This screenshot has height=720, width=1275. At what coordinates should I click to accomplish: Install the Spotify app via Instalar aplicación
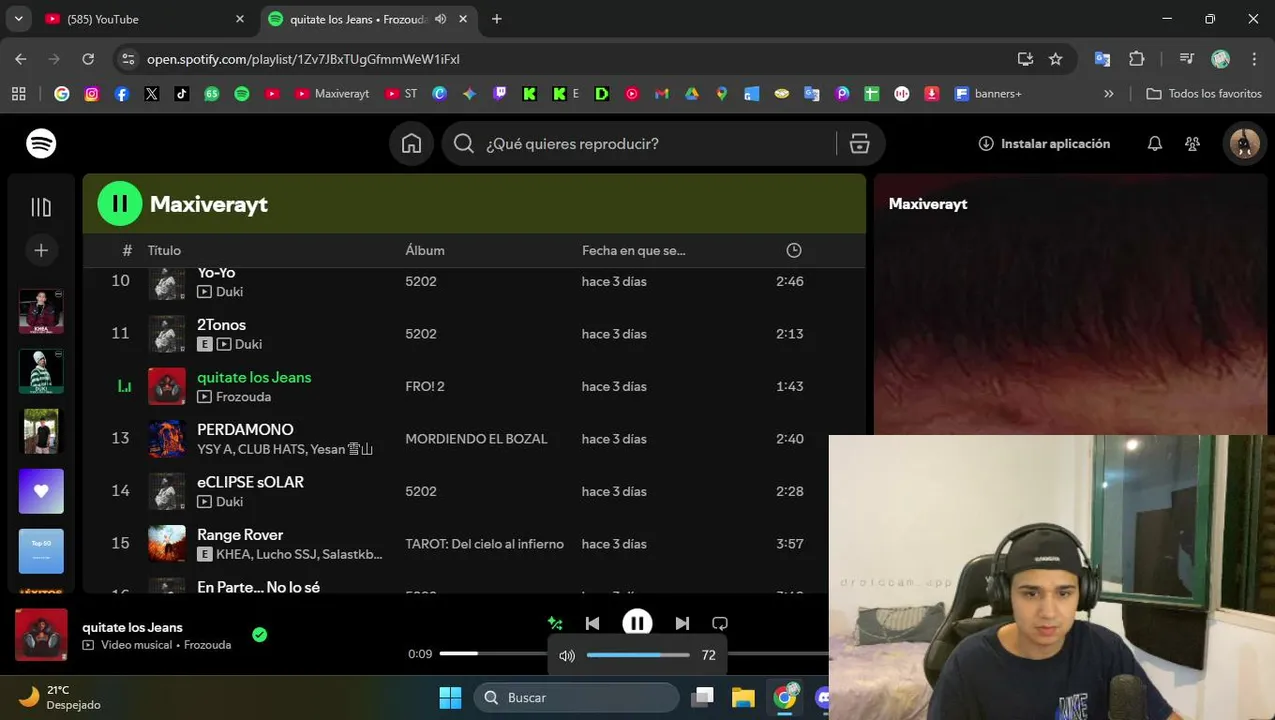point(1044,144)
